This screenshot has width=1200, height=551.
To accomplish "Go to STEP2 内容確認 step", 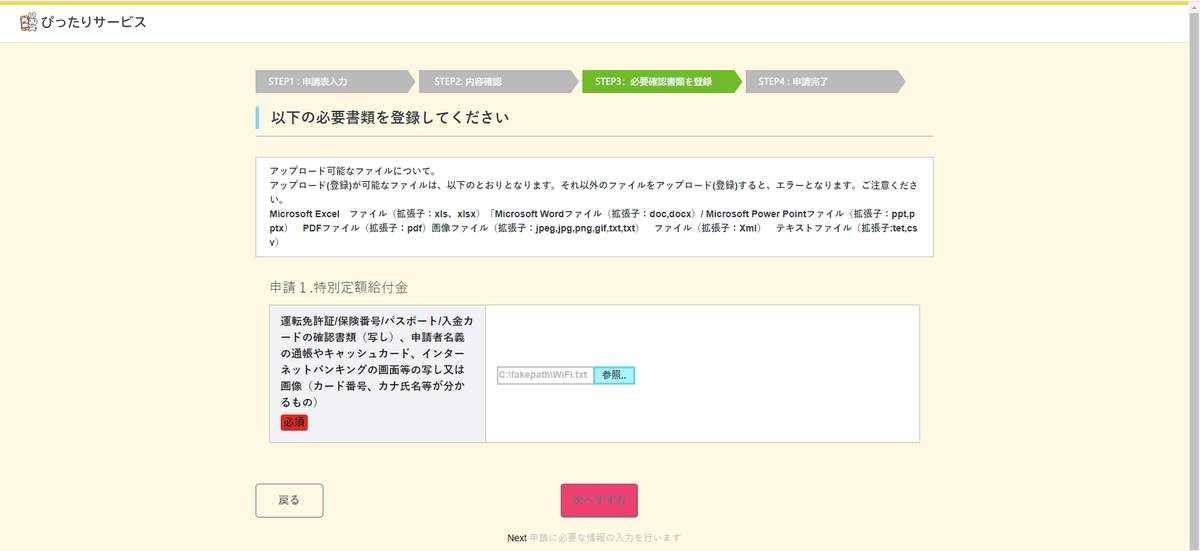I will pos(497,81).
